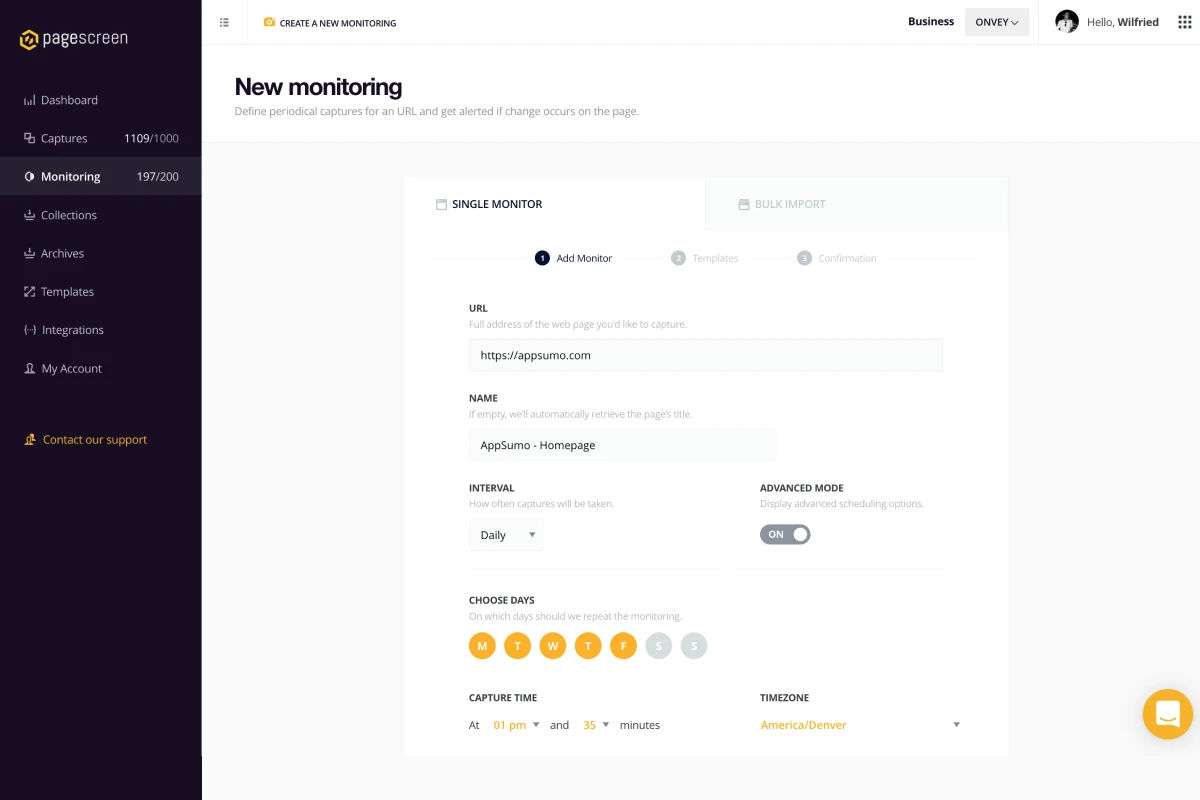
Task: Click the Bulk Import icon
Action: (x=744, y=204)
